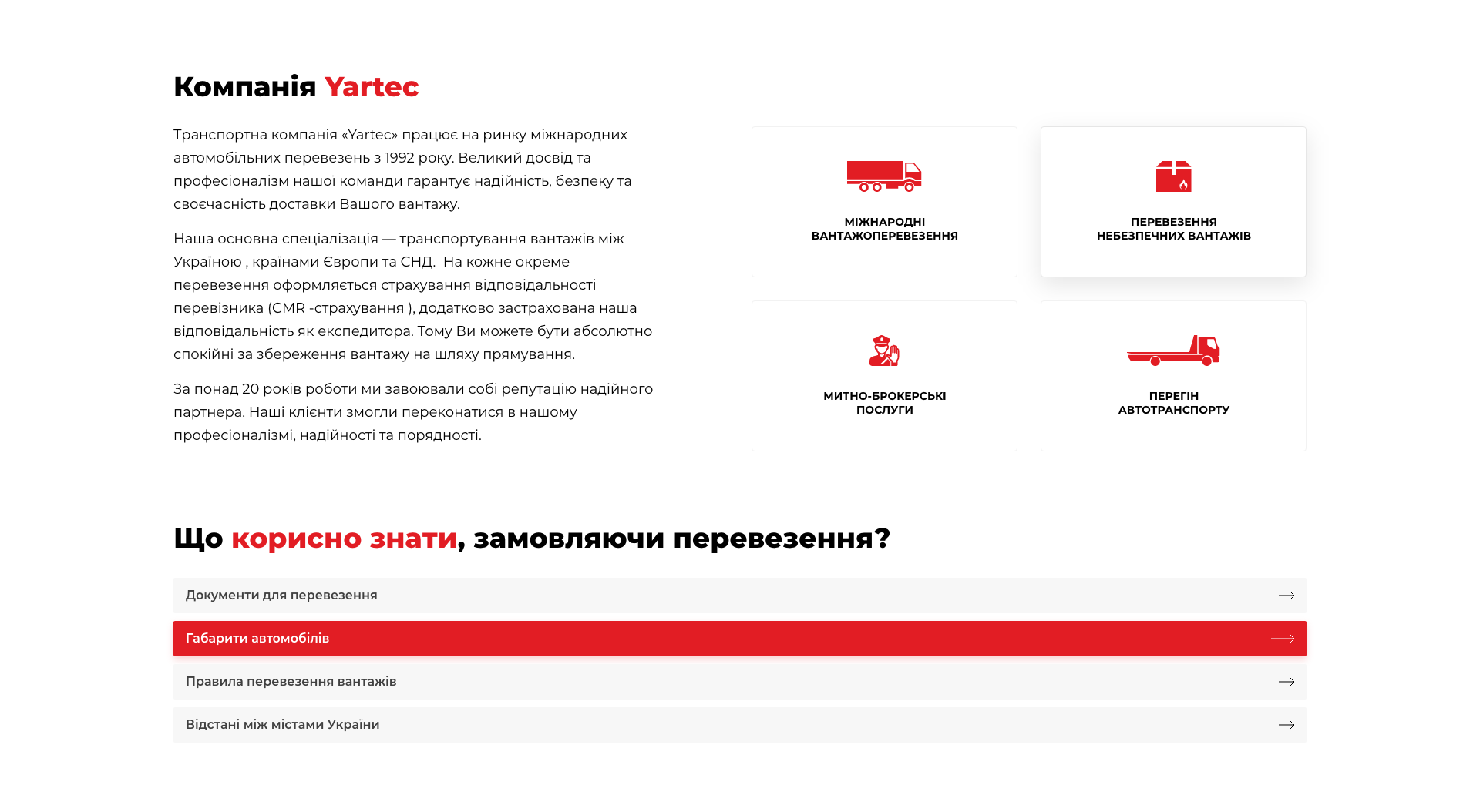Click the hazardous box with flame icon
The width and height of the screenshot is (1480, 812).
(1173, 176)
